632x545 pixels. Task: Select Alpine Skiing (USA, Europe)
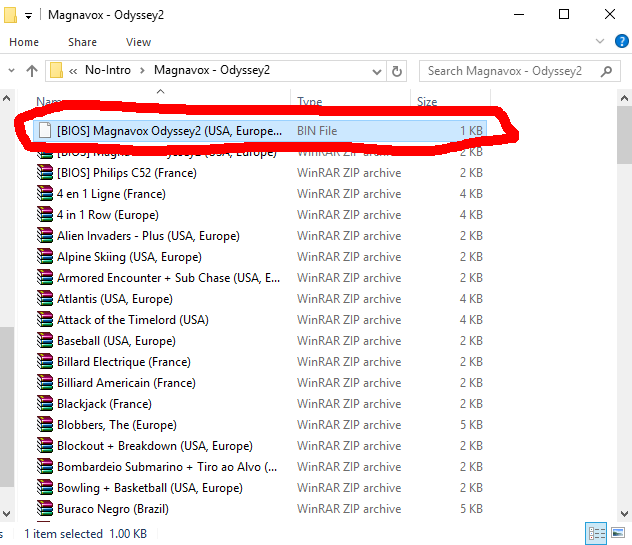[x=260, y=257]
